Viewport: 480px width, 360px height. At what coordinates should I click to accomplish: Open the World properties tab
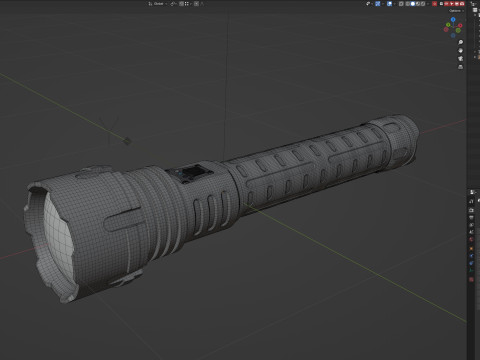point(471,239)
